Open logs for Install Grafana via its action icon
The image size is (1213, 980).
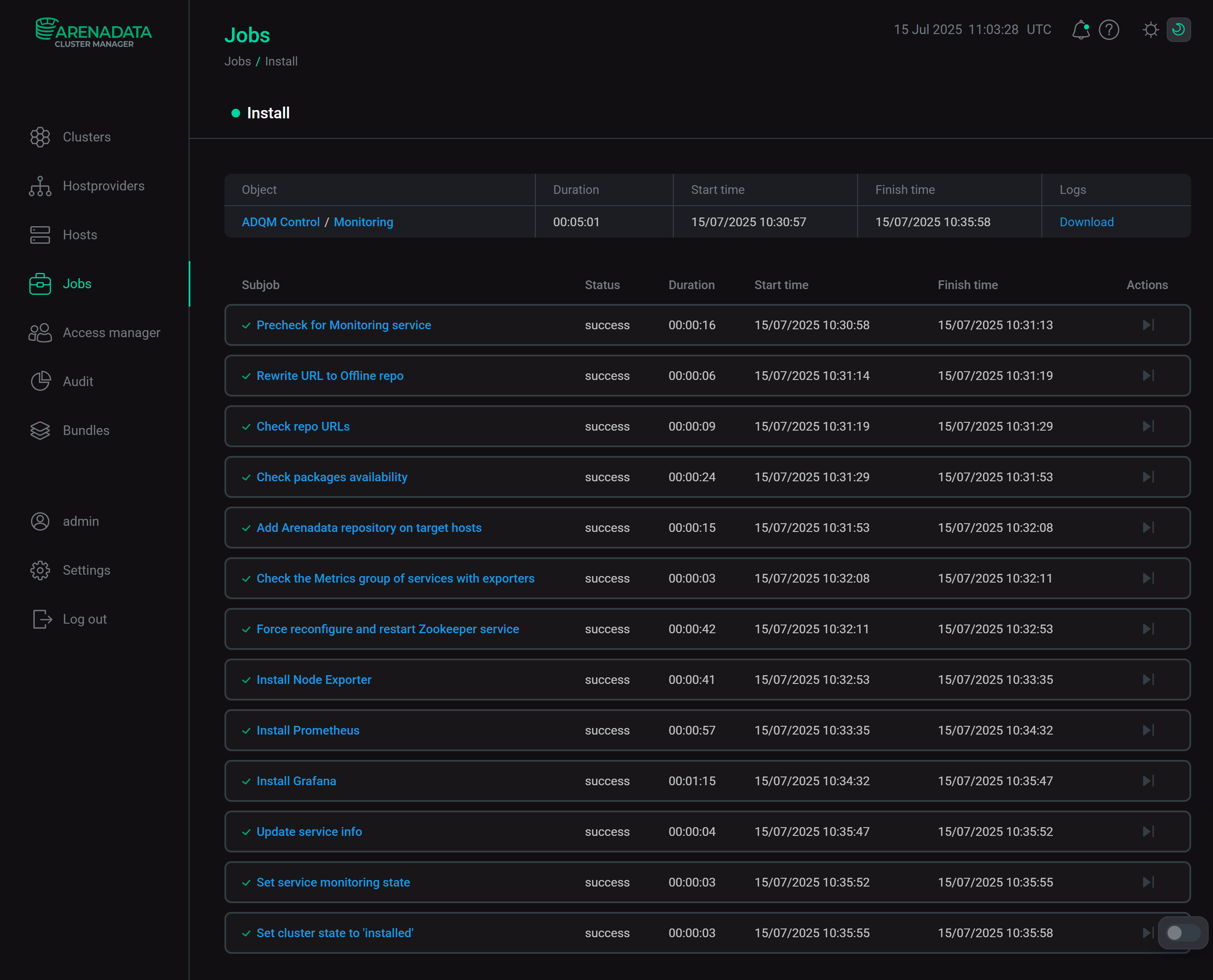pyautogui.click(x=1147, y=781)
